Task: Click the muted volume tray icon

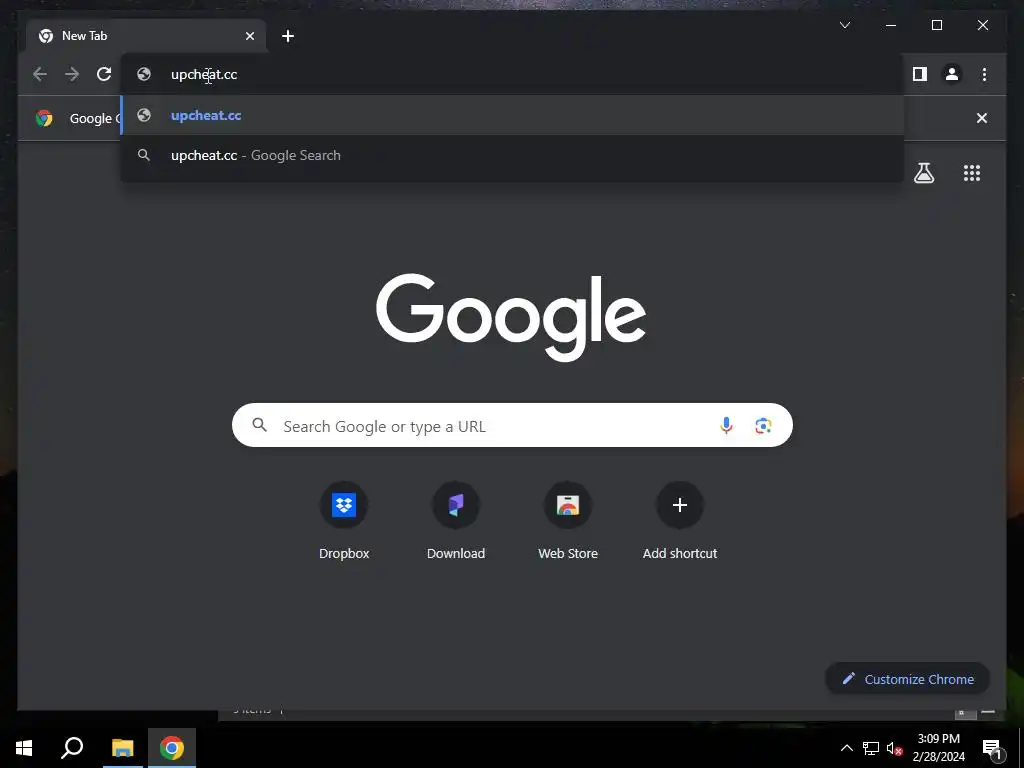Action: pyautogui.click(x=894, y=748)
